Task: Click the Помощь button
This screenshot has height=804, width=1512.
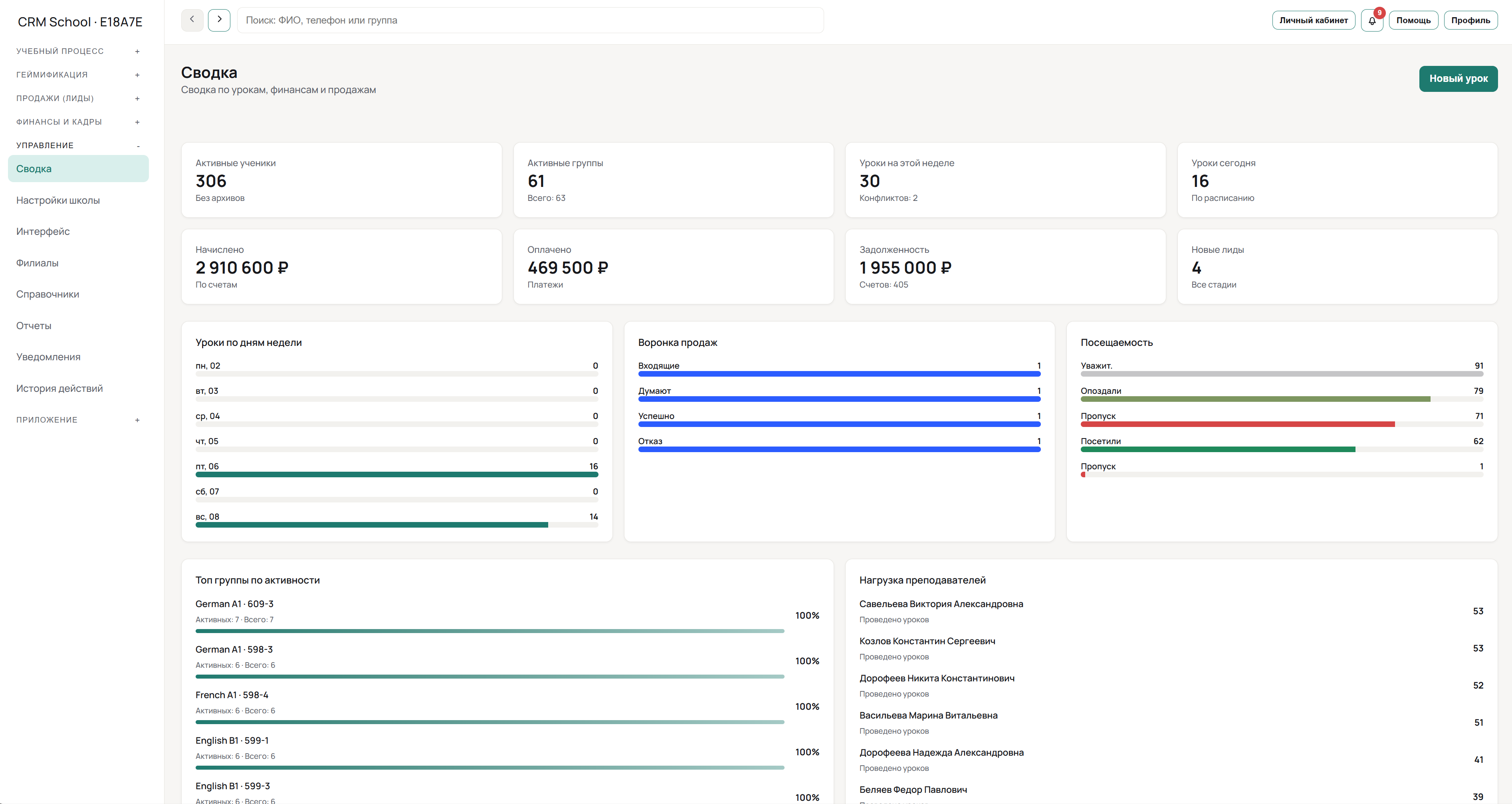Action: (x=1413, y=20)
